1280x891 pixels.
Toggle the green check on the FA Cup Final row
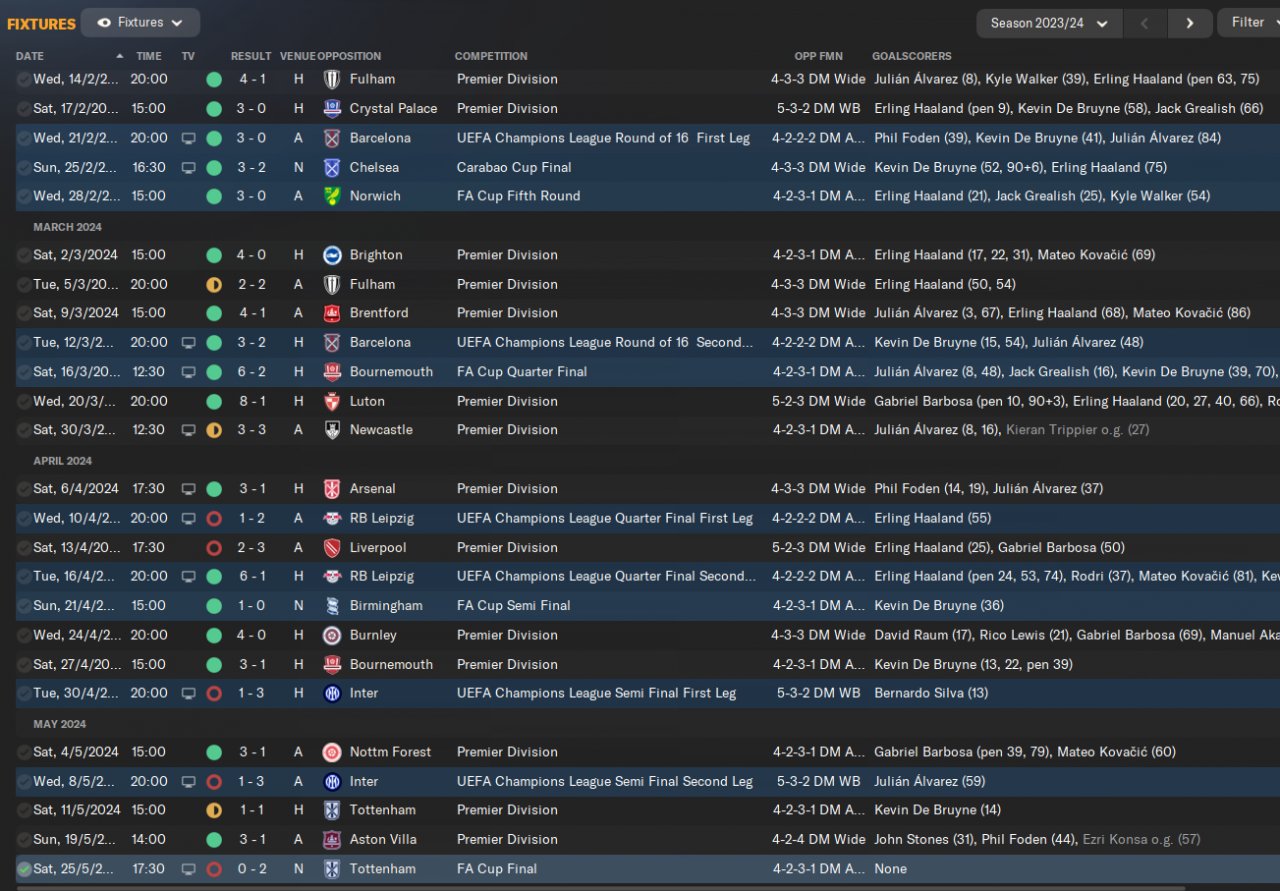(24, 869)
